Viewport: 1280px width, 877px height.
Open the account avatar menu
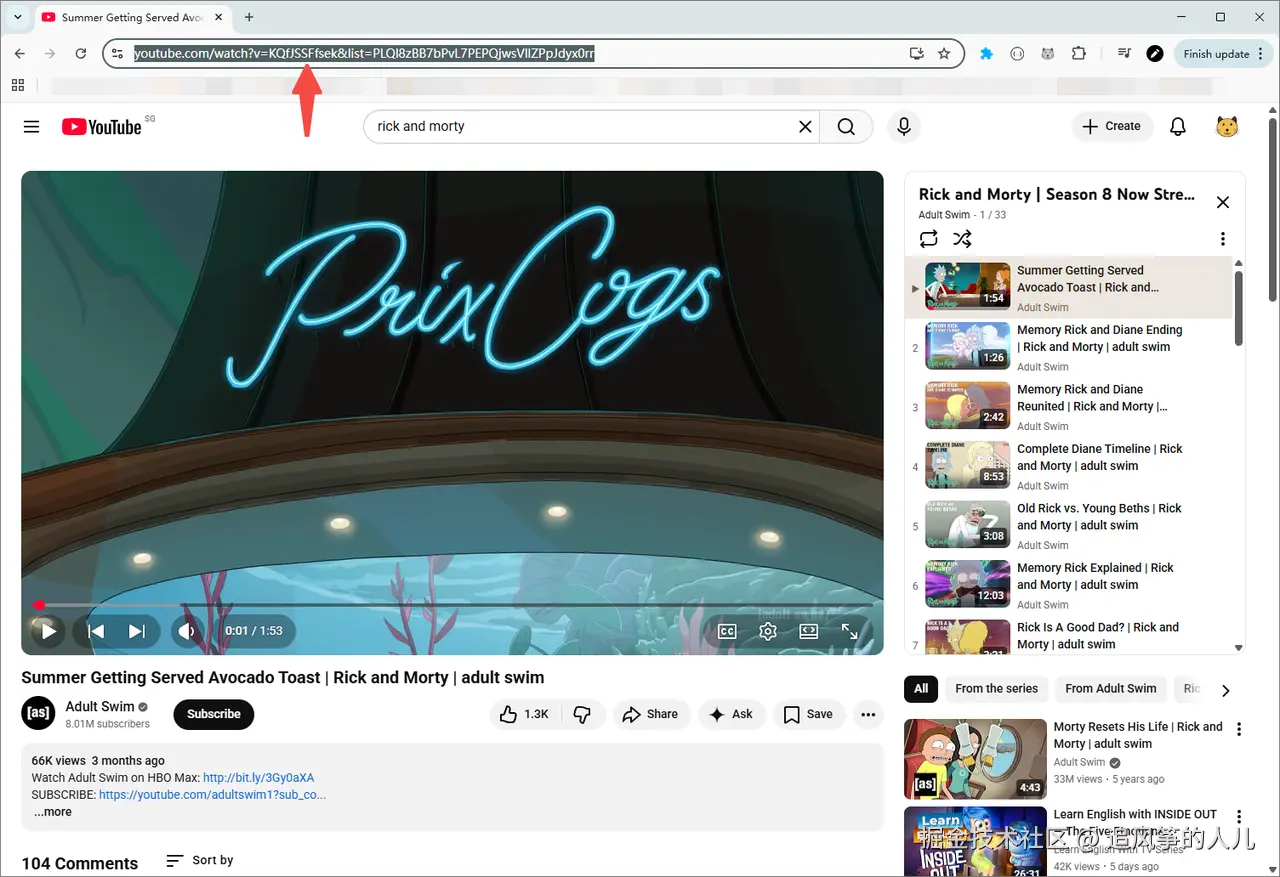click(1227, 126)
